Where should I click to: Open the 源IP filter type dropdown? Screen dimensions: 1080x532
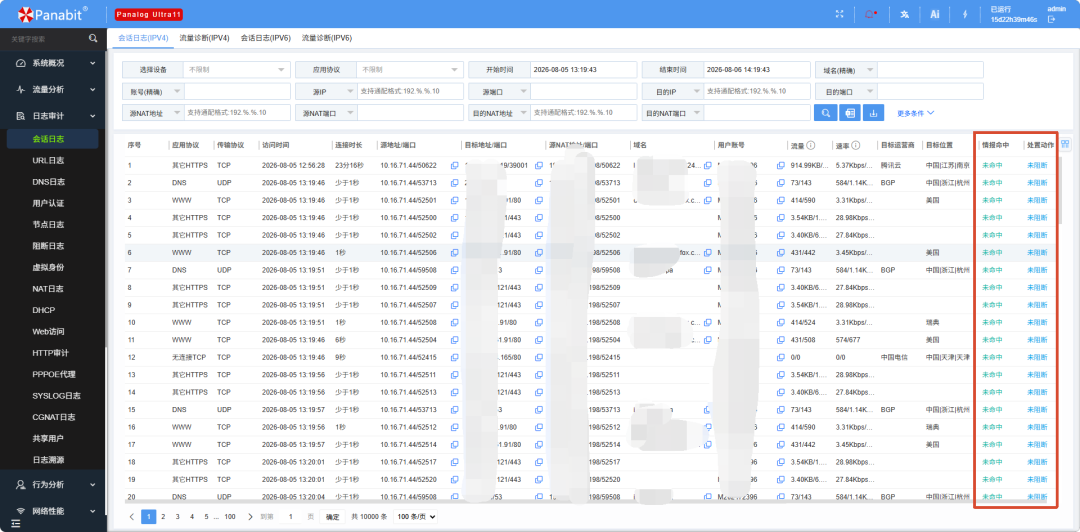tap(326, 91)
